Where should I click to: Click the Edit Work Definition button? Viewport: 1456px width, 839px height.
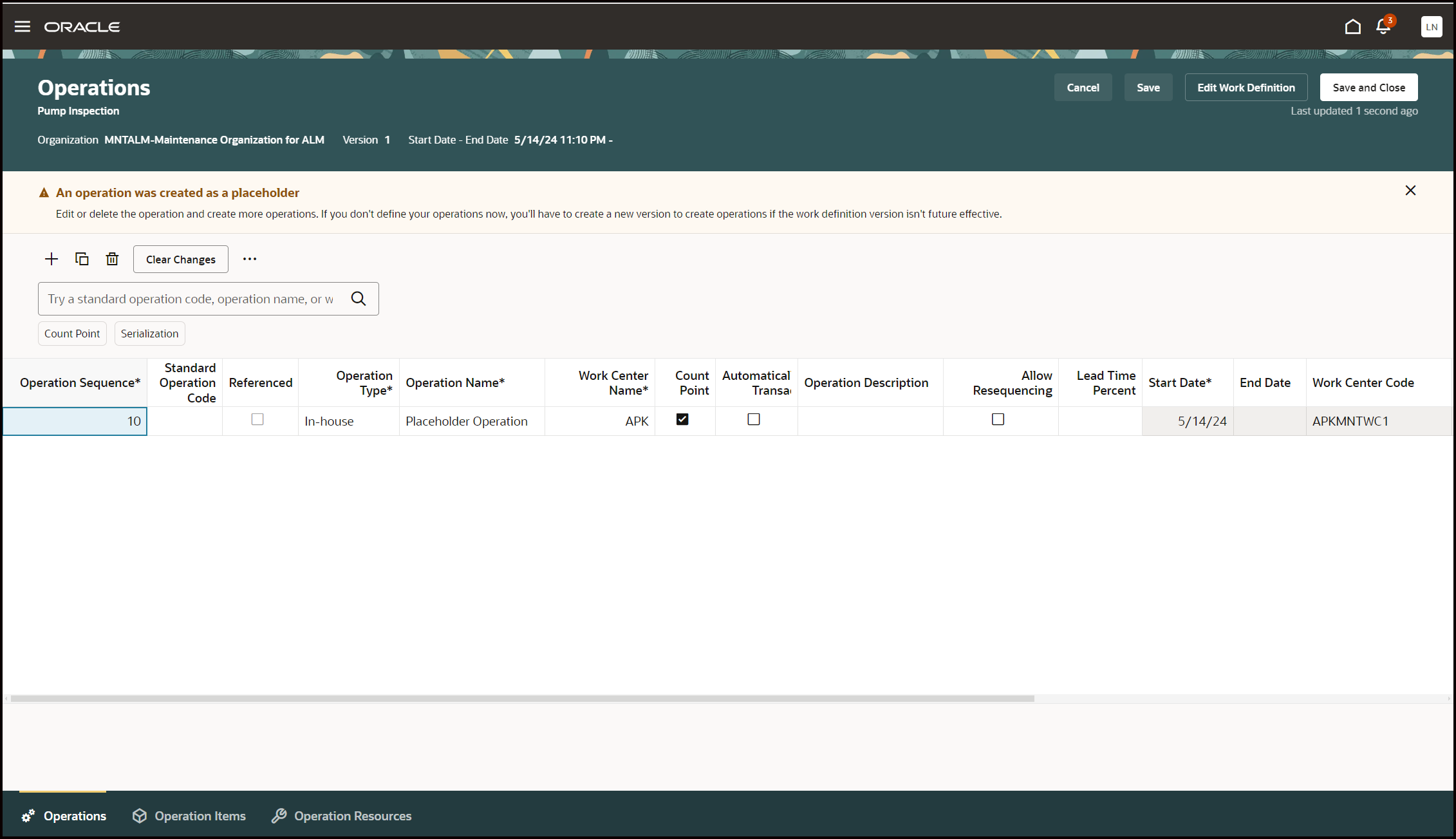(1246, 88)
